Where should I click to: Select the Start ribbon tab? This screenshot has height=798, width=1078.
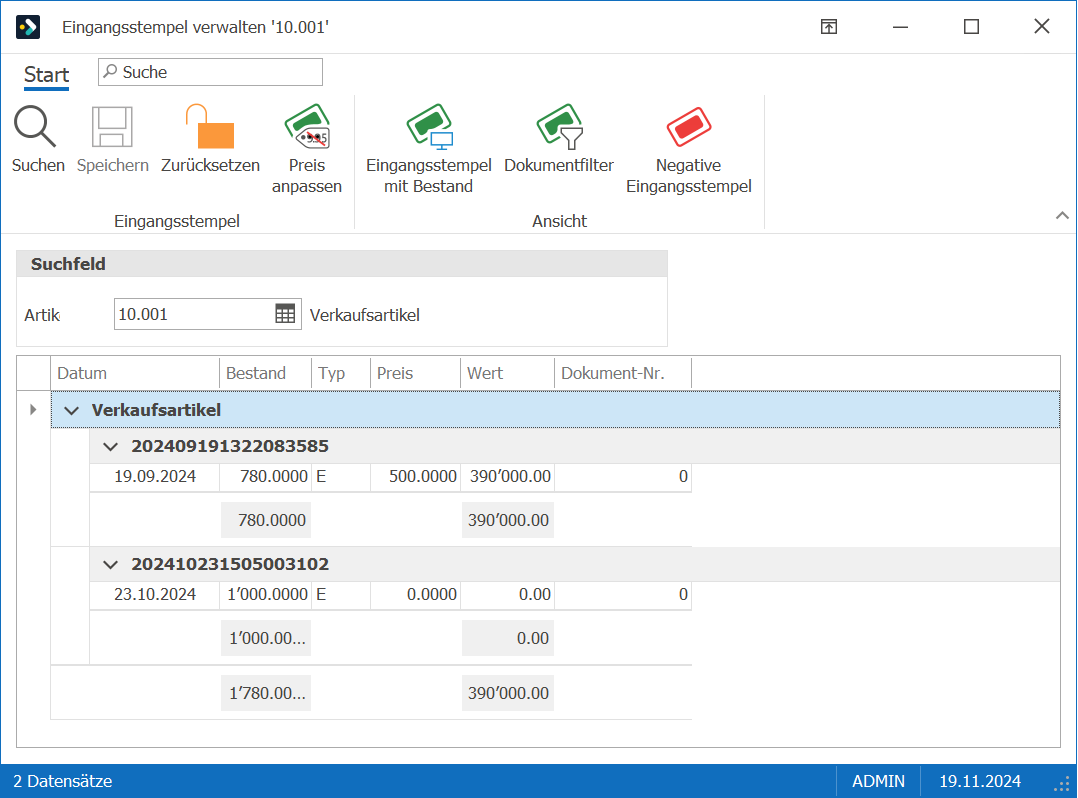(46, 74)
